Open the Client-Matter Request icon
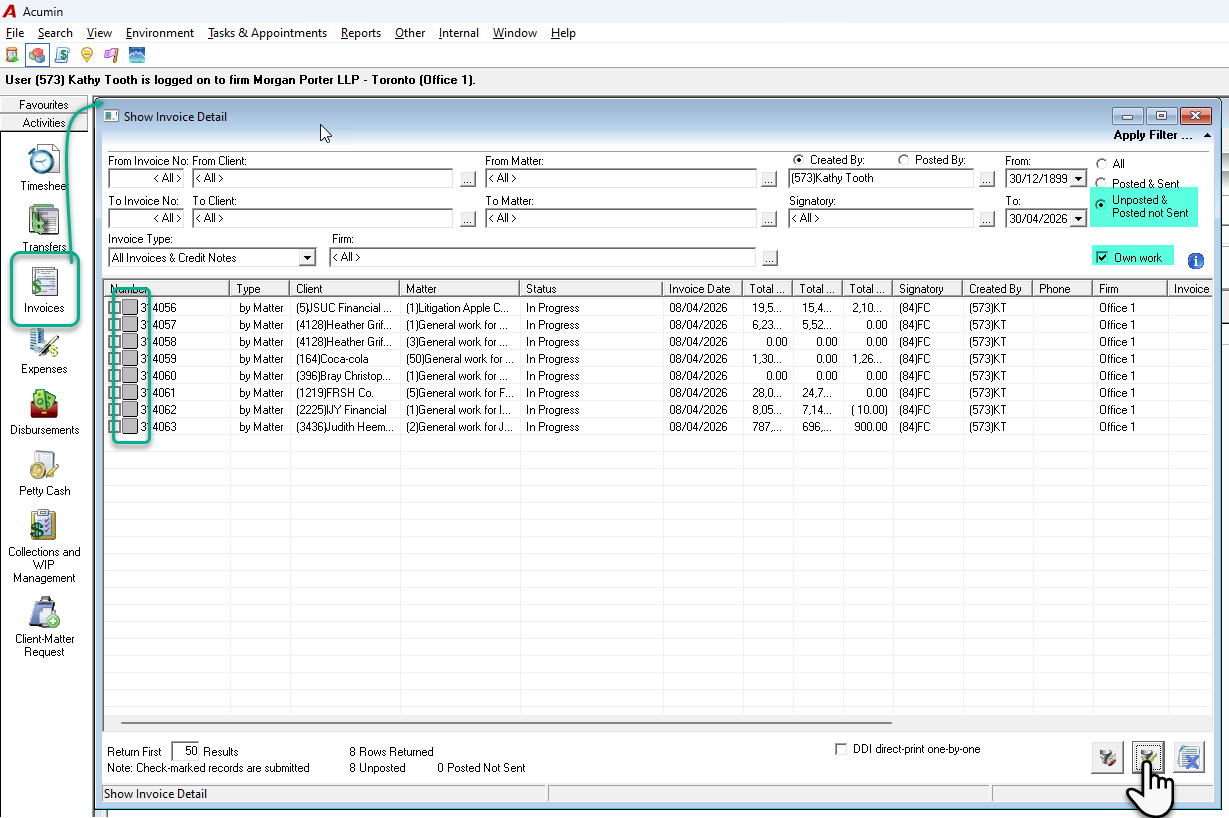 [x=44, y=613]
